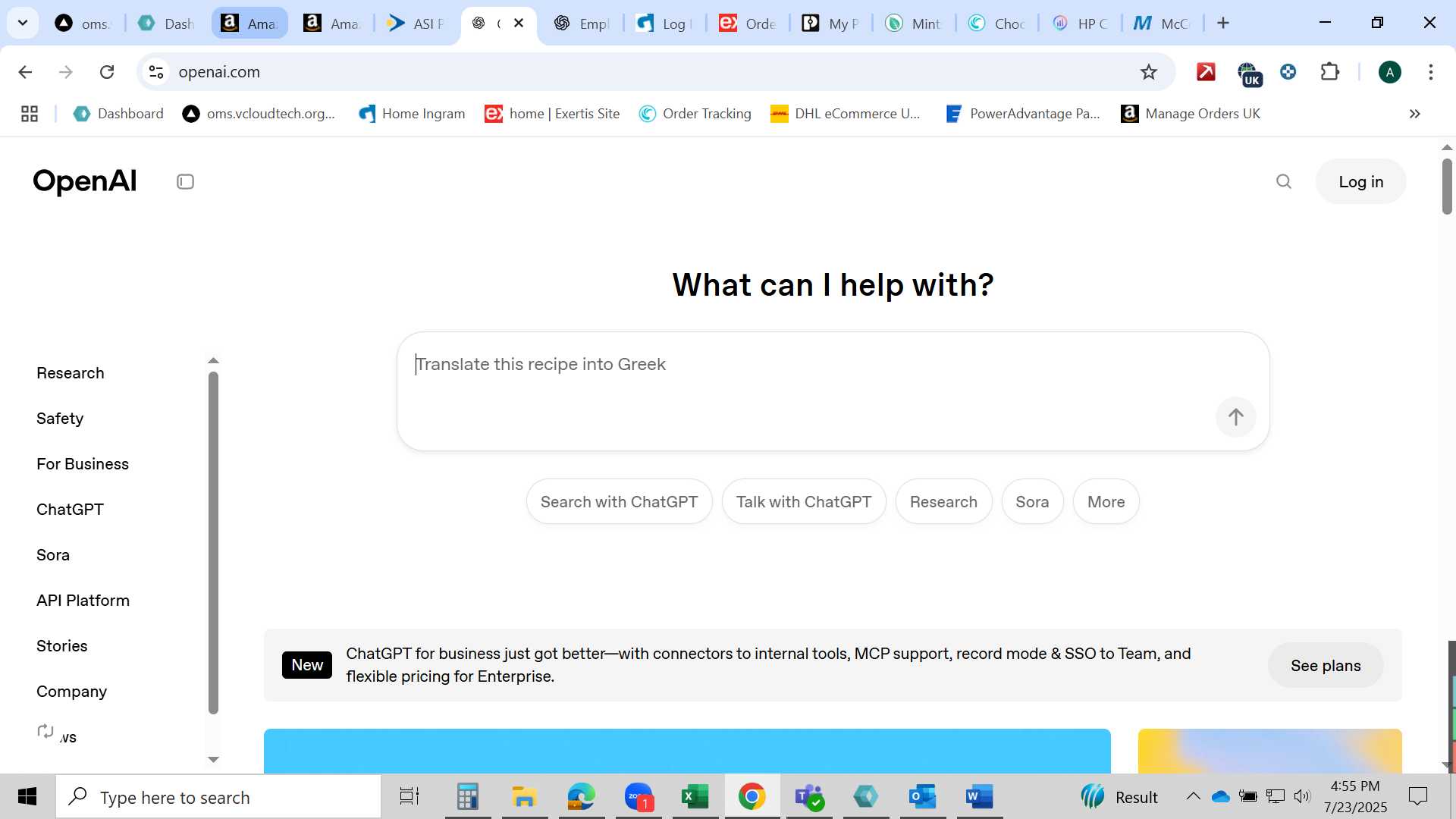Open the Home Ingram bookmark
This screenshot has width=1456, height=819.
click(x=412, y=114)
